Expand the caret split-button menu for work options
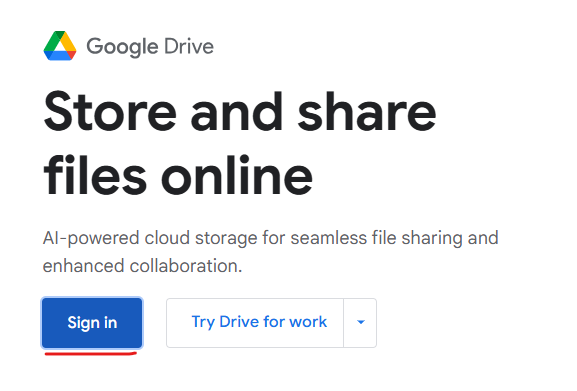The image size is (577, 391). 360,323
